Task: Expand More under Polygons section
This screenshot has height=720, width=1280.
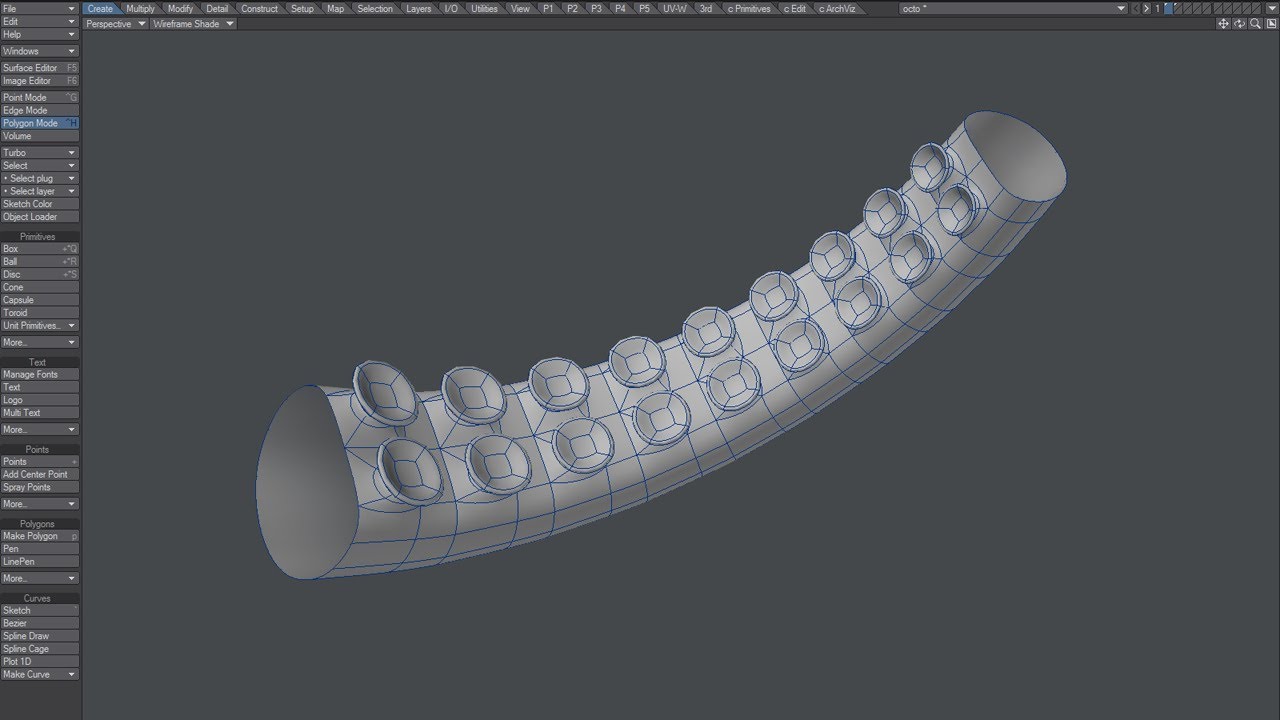Action: (40, 579)
